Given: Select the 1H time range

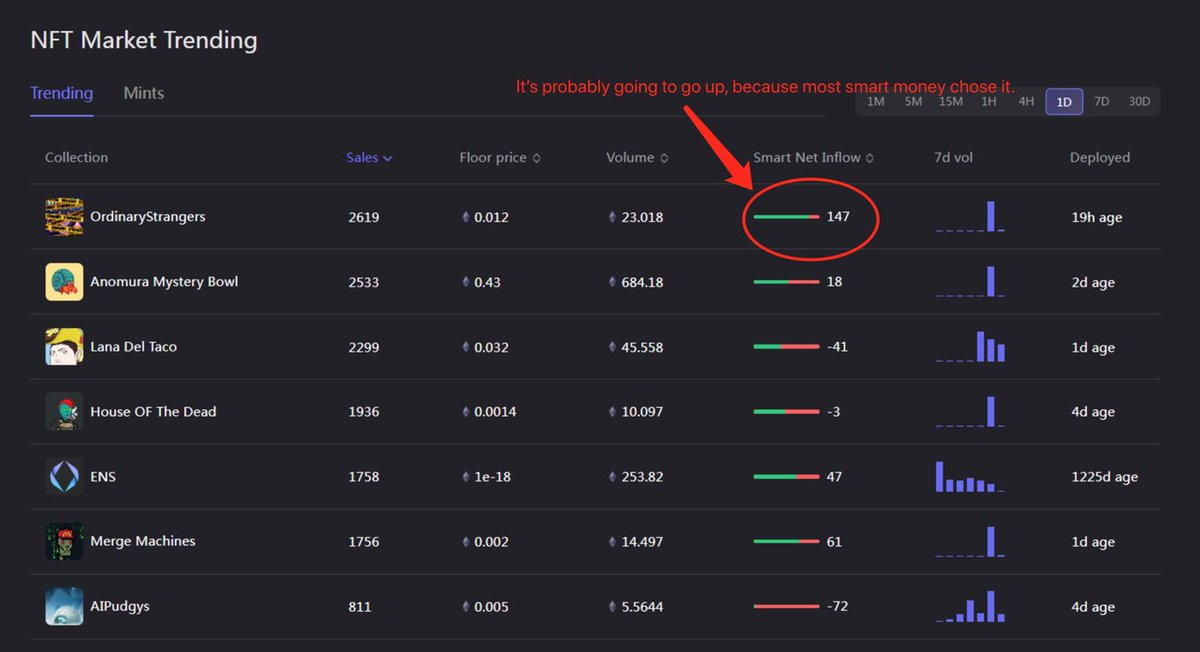Looking at the screenshot, I should [x=989, y=102].
